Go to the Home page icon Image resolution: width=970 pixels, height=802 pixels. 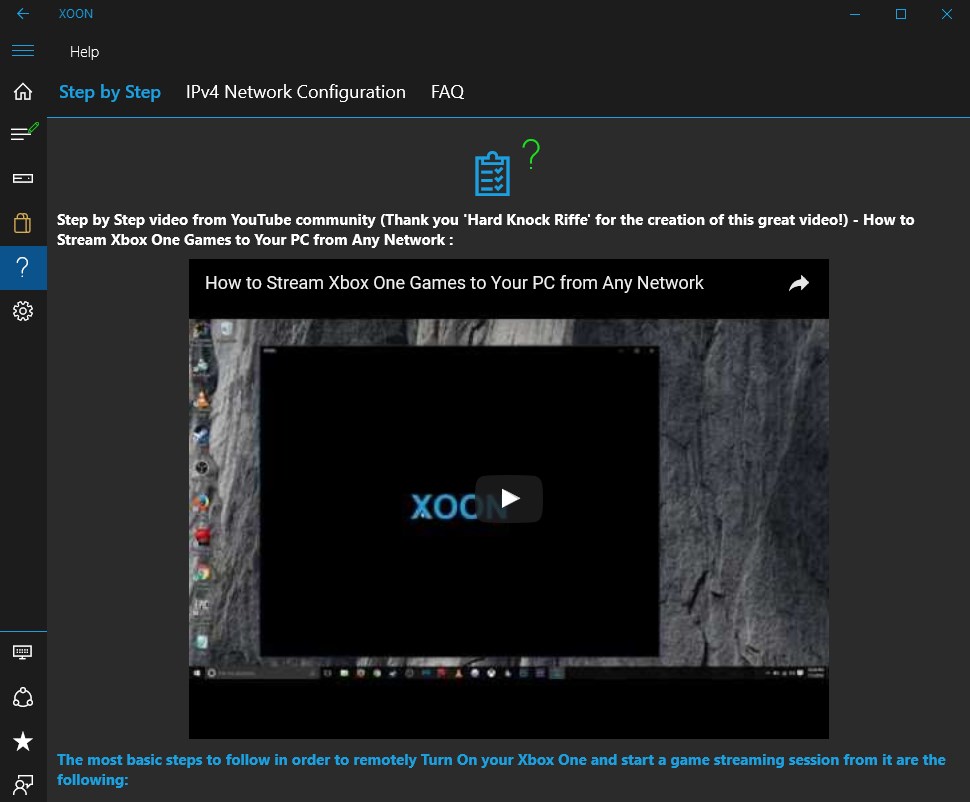pyautogui.click(x=23, y=92)
